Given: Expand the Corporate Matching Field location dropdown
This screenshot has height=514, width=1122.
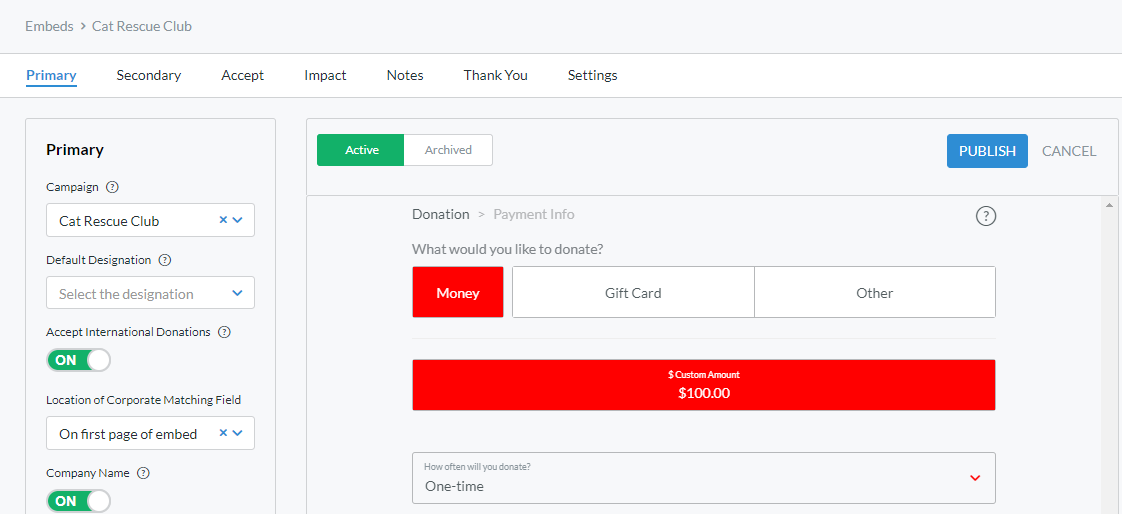Looking at the screenshot, I should coord(238,432).
